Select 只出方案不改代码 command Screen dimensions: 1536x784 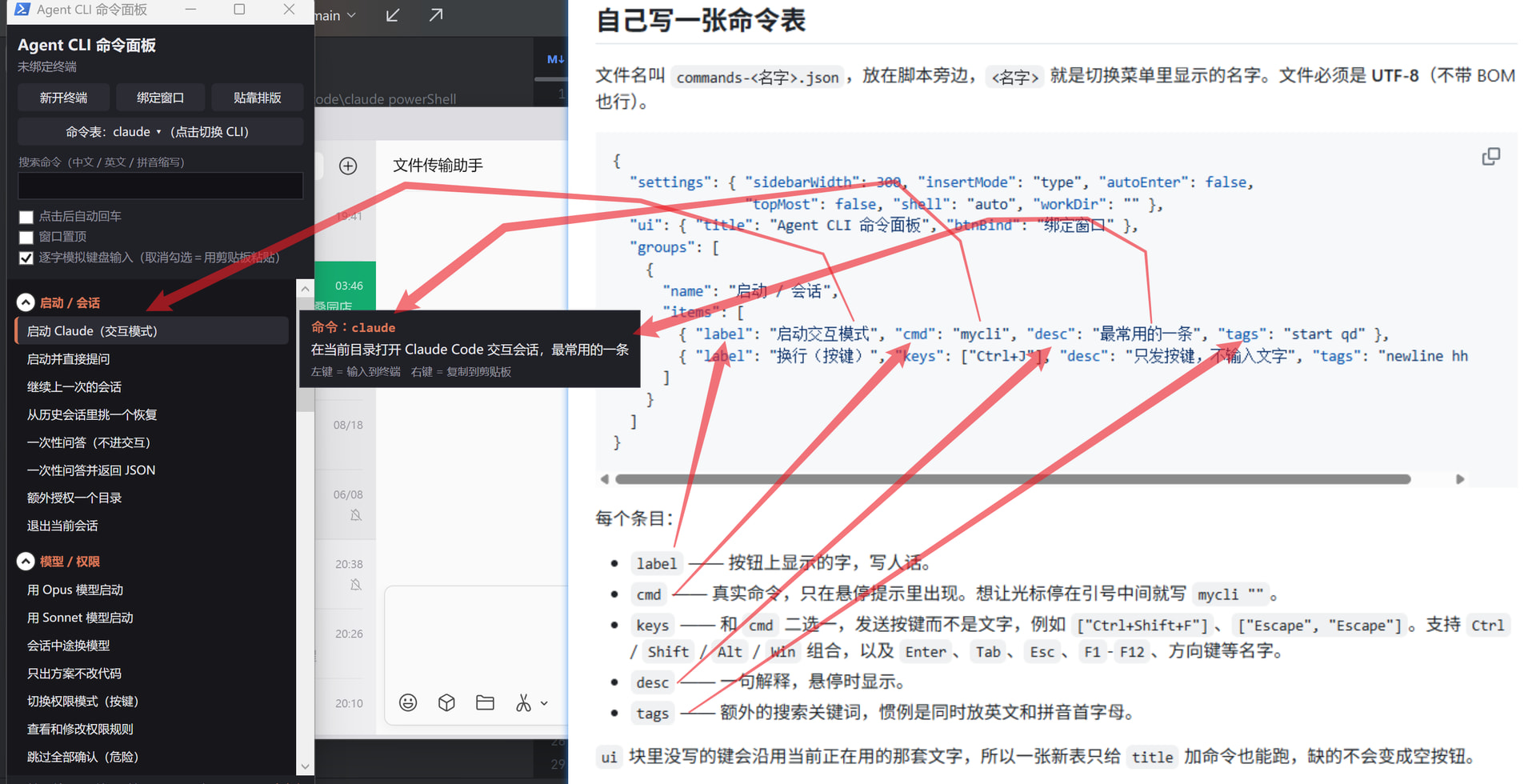152,674
